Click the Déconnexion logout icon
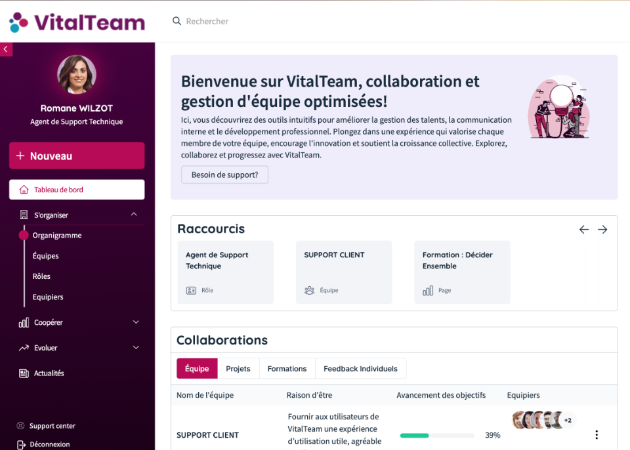This screenshot has height=450, width=630. tap(21, 444)
